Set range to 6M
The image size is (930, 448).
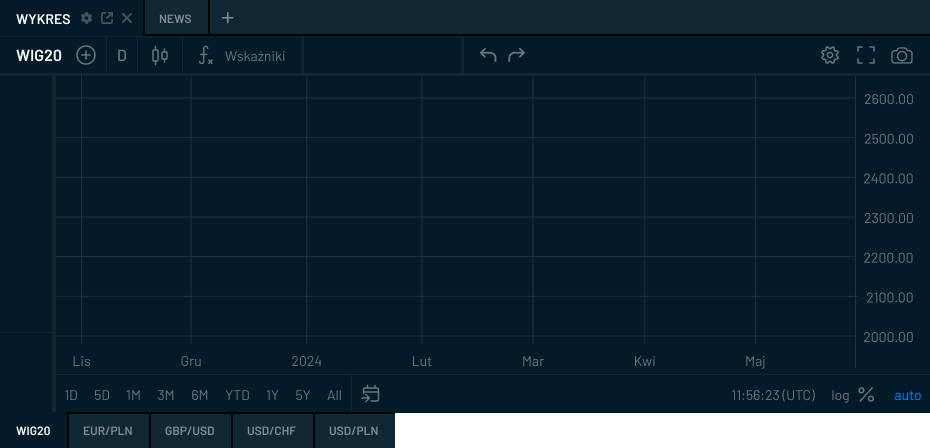(x=200, y=395)
